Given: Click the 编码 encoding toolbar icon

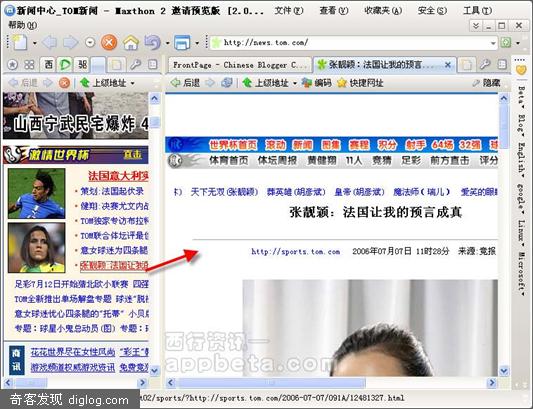Looking at the screenshot, I should [316, 83].
